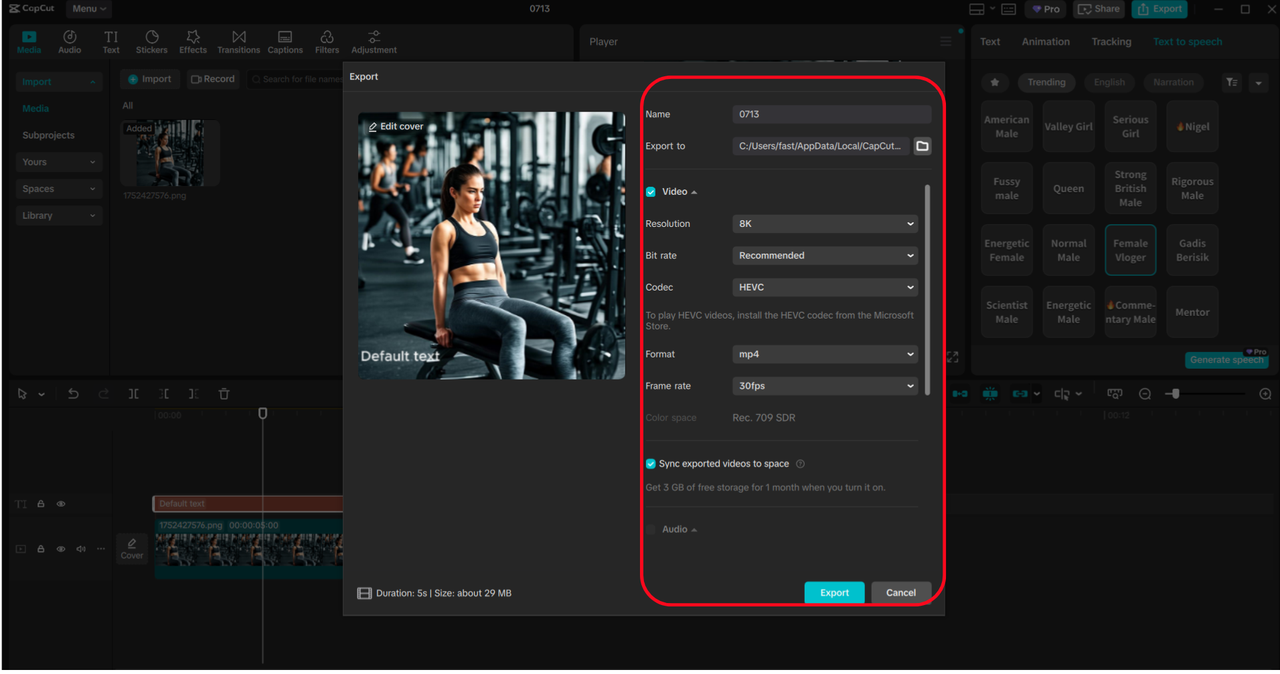Viewport: 1280px width, 674px height.
Task: Open the Effects tool icon
Action: tap(193, 38)
